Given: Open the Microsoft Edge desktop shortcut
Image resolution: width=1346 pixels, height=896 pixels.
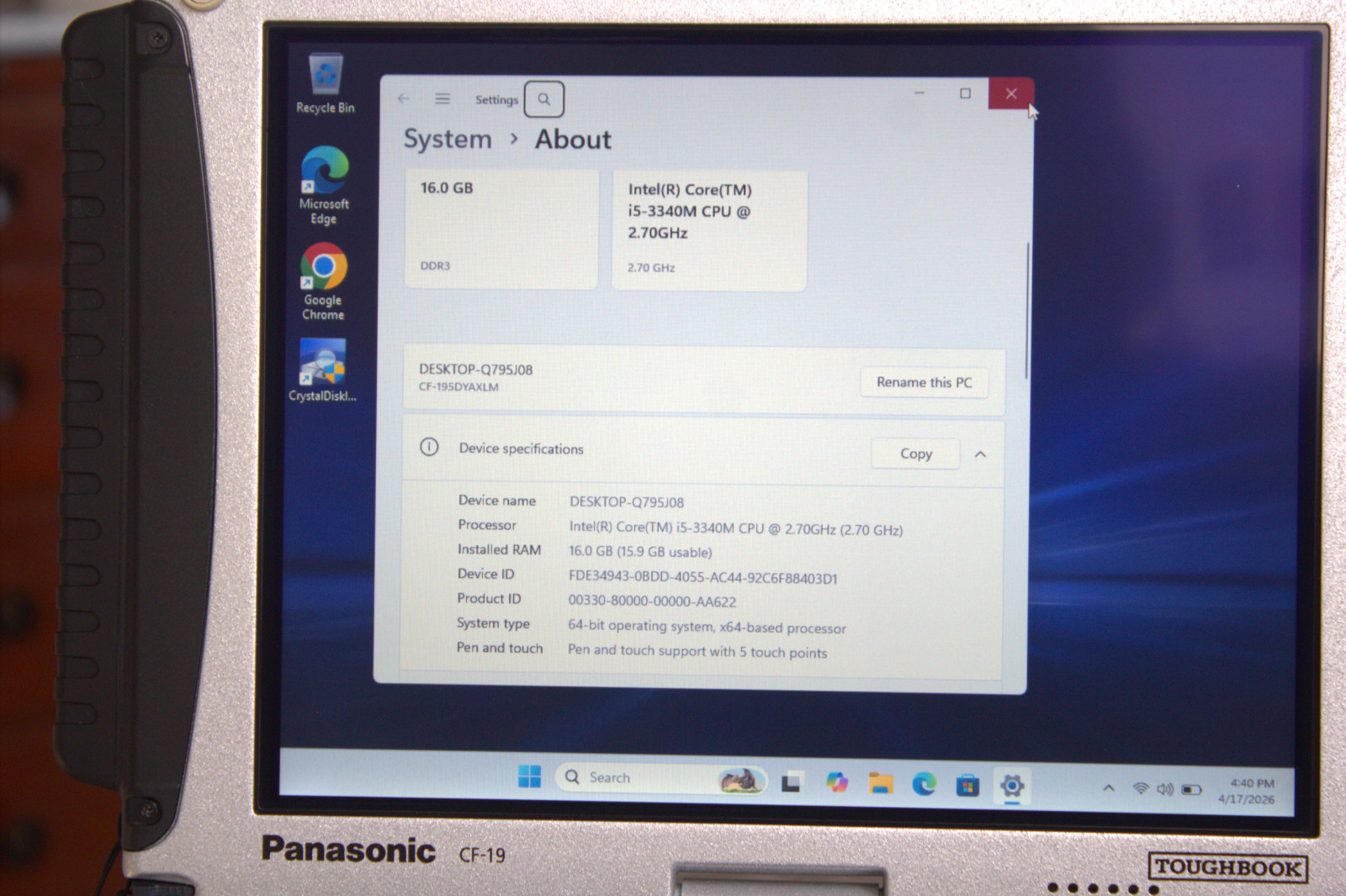Looking at the screenshot, I should point(324,185).
